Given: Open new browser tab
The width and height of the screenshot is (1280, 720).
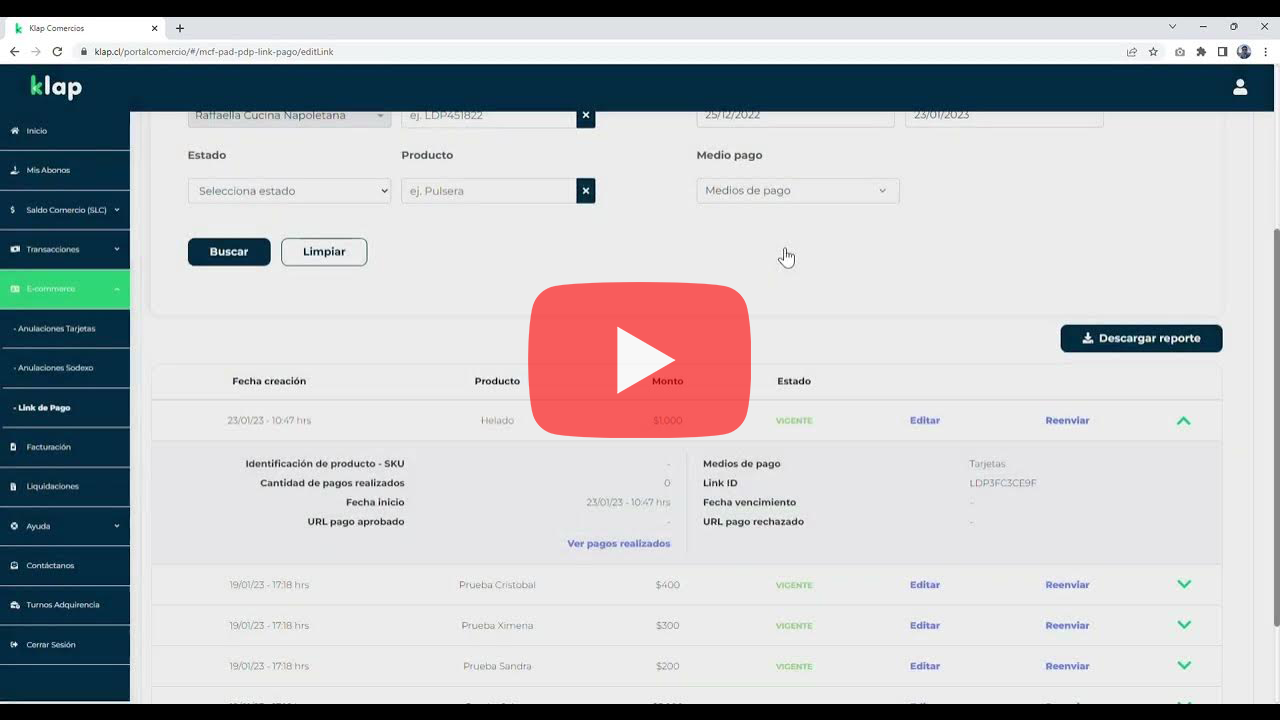Looking at the screenshot, I should click(180, 28).
